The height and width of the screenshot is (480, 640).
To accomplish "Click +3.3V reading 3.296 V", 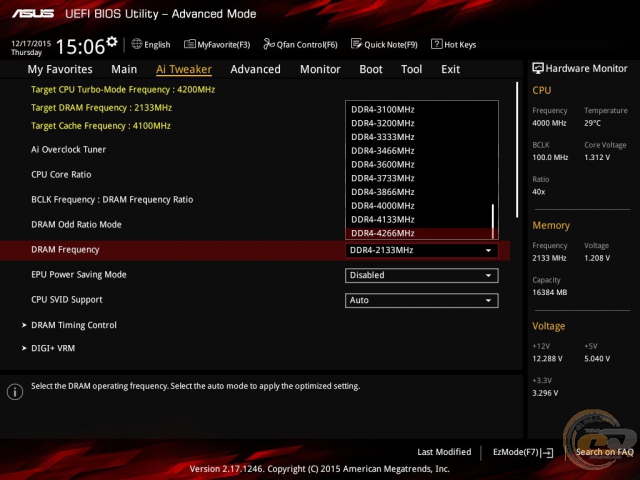I will coord(545,393).
